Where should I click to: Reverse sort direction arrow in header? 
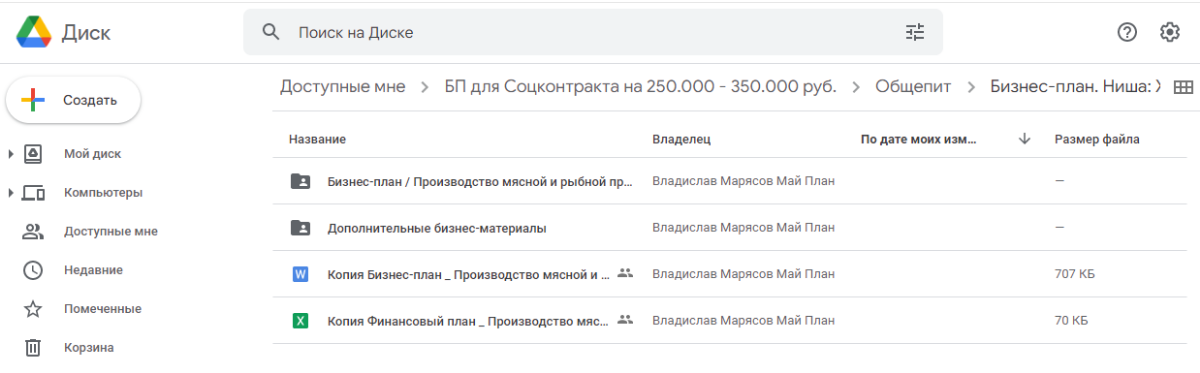pos(1024,139)
